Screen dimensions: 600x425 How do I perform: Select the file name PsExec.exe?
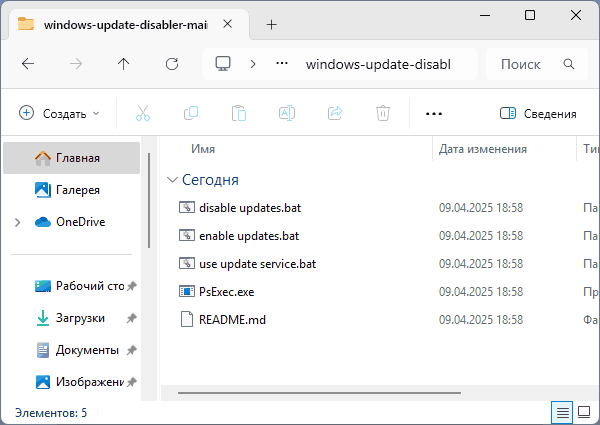pos(227,292)
